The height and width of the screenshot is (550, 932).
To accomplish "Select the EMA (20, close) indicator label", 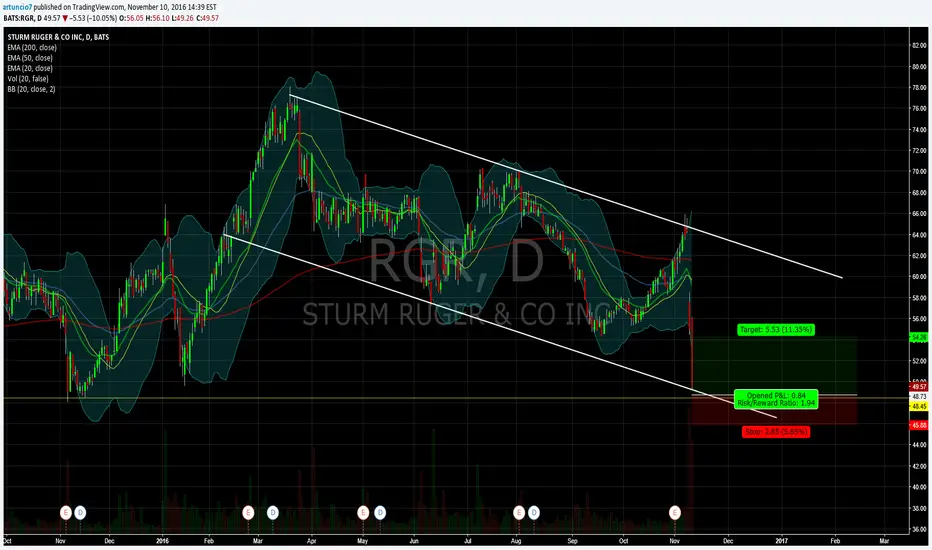I will (30, 68).
